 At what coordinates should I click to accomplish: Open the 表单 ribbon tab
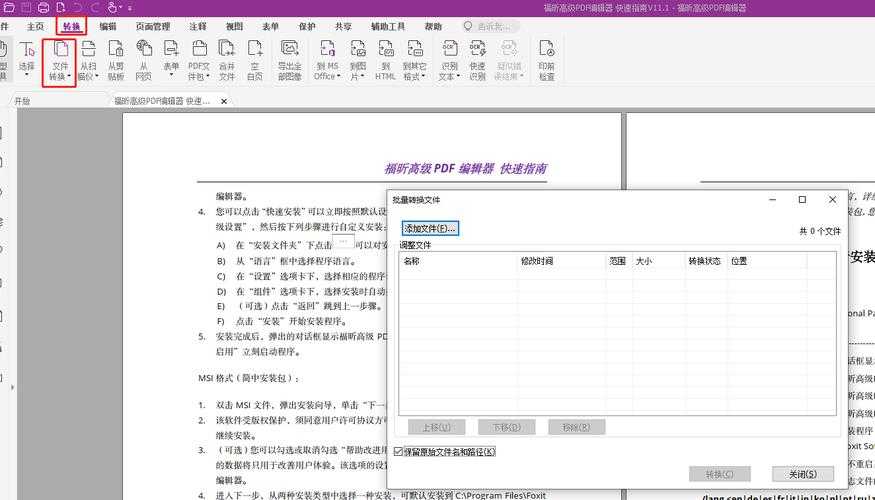point(271,26)
